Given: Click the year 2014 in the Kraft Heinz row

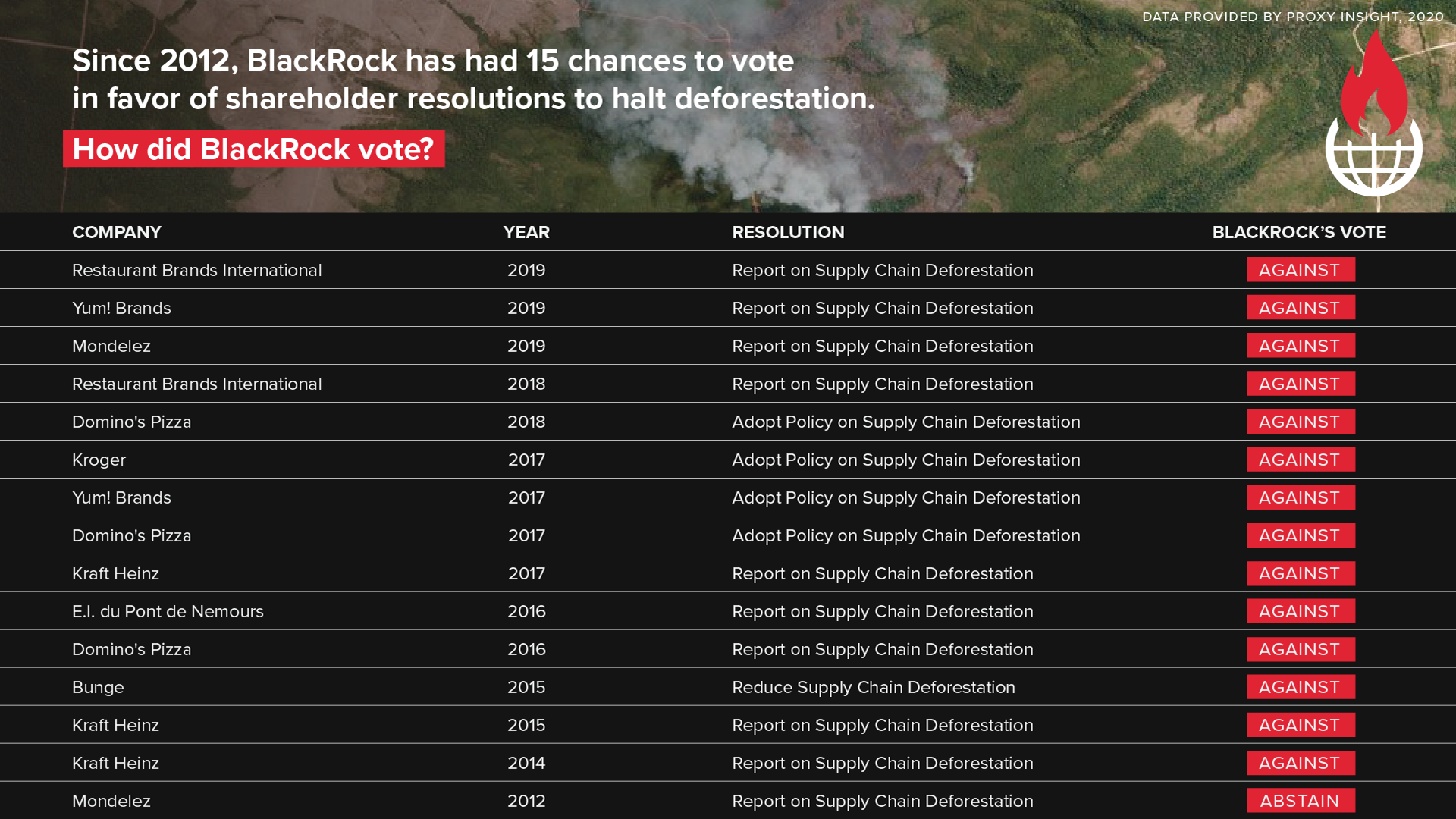Looking at the screenshot, I should click(x=526, y=763).
